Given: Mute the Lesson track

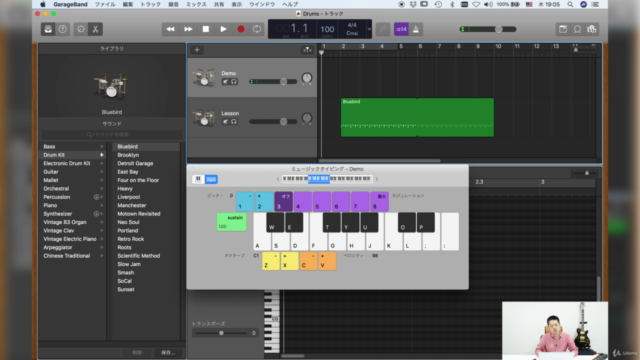Looking at the screenshot, I should coord(225,122).
